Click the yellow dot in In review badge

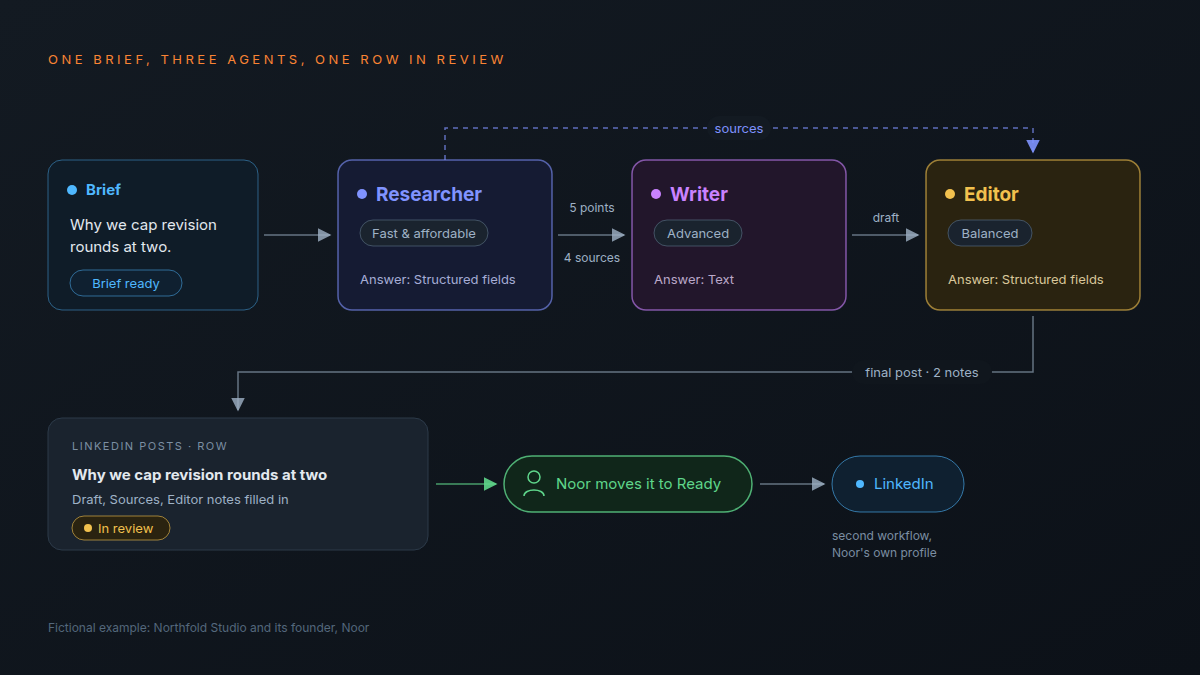[x=88, y=528]
